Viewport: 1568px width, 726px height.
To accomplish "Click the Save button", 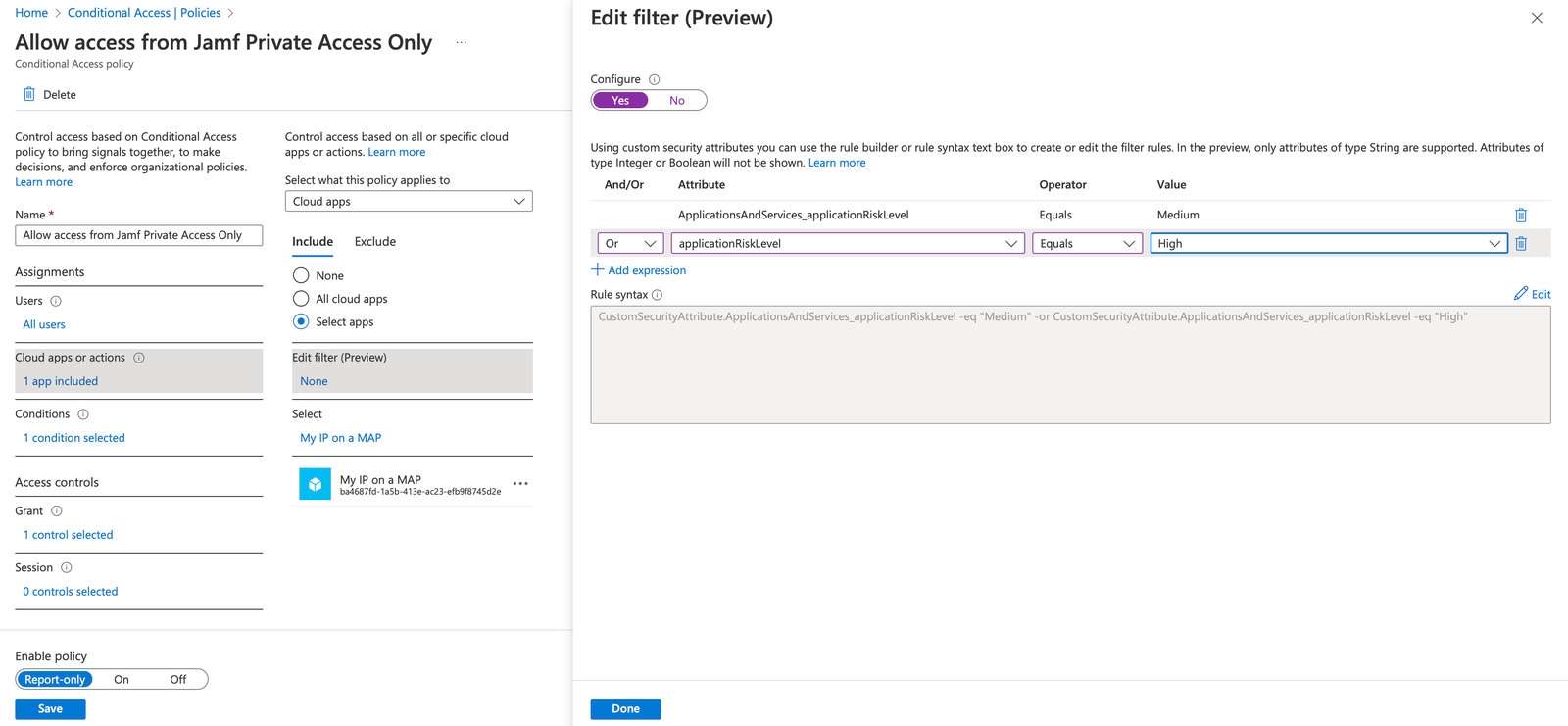I will [x=50, y=708].
